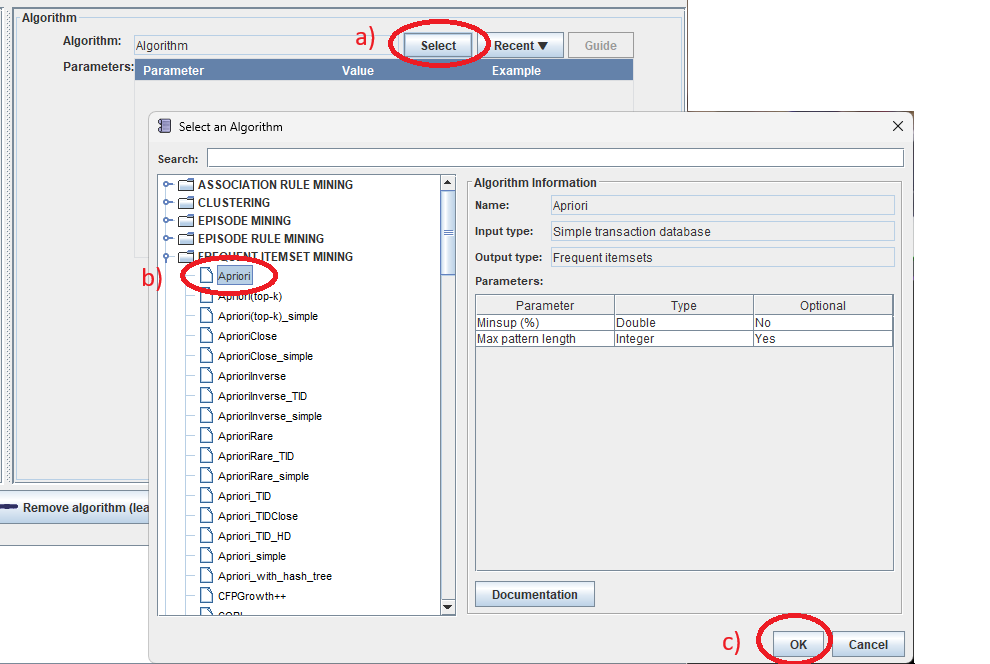Select the EPISODE MINING folder icon

(x=186, y=220)
